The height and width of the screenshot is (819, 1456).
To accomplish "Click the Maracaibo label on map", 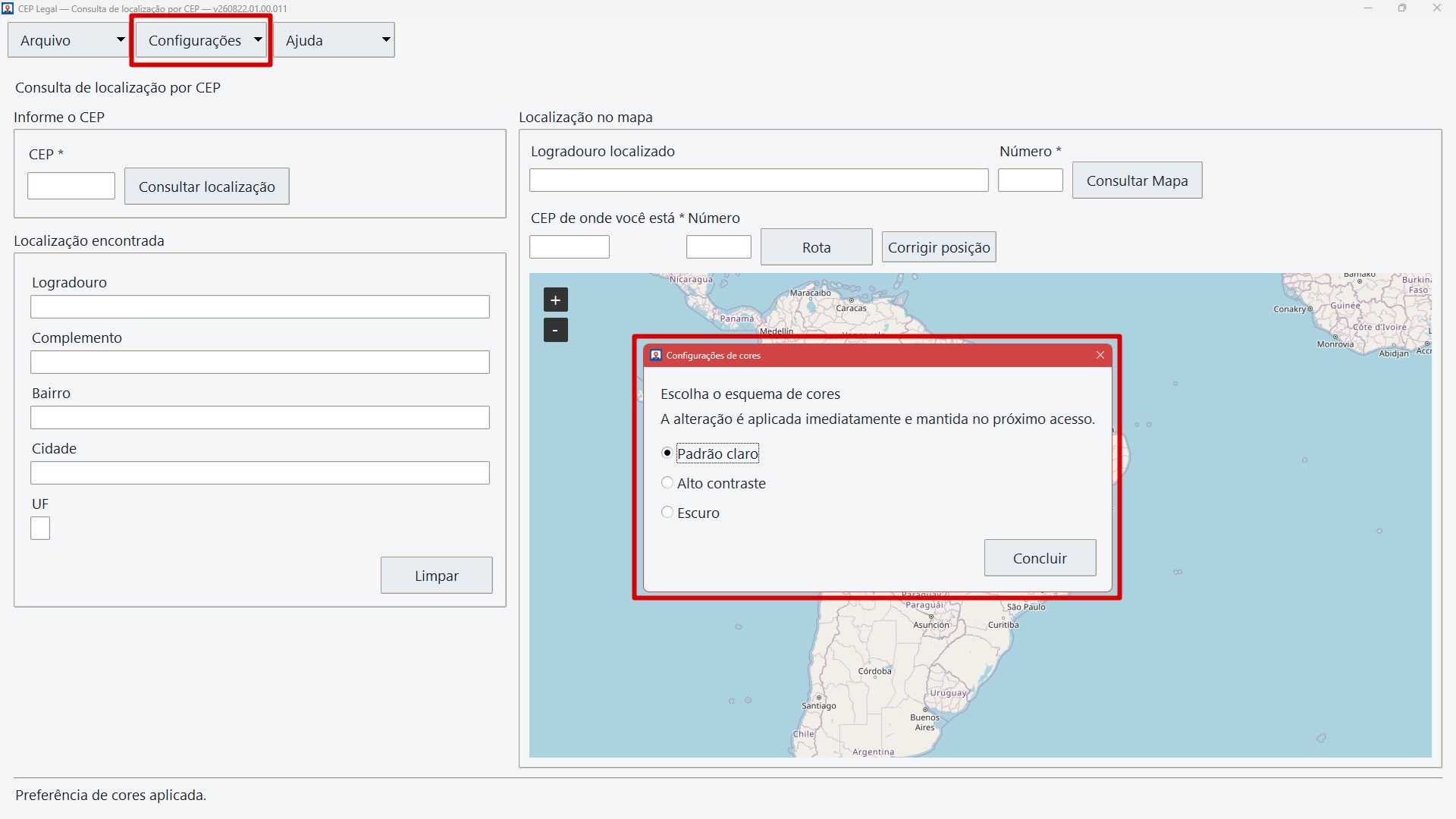I will tap(811, 293).
